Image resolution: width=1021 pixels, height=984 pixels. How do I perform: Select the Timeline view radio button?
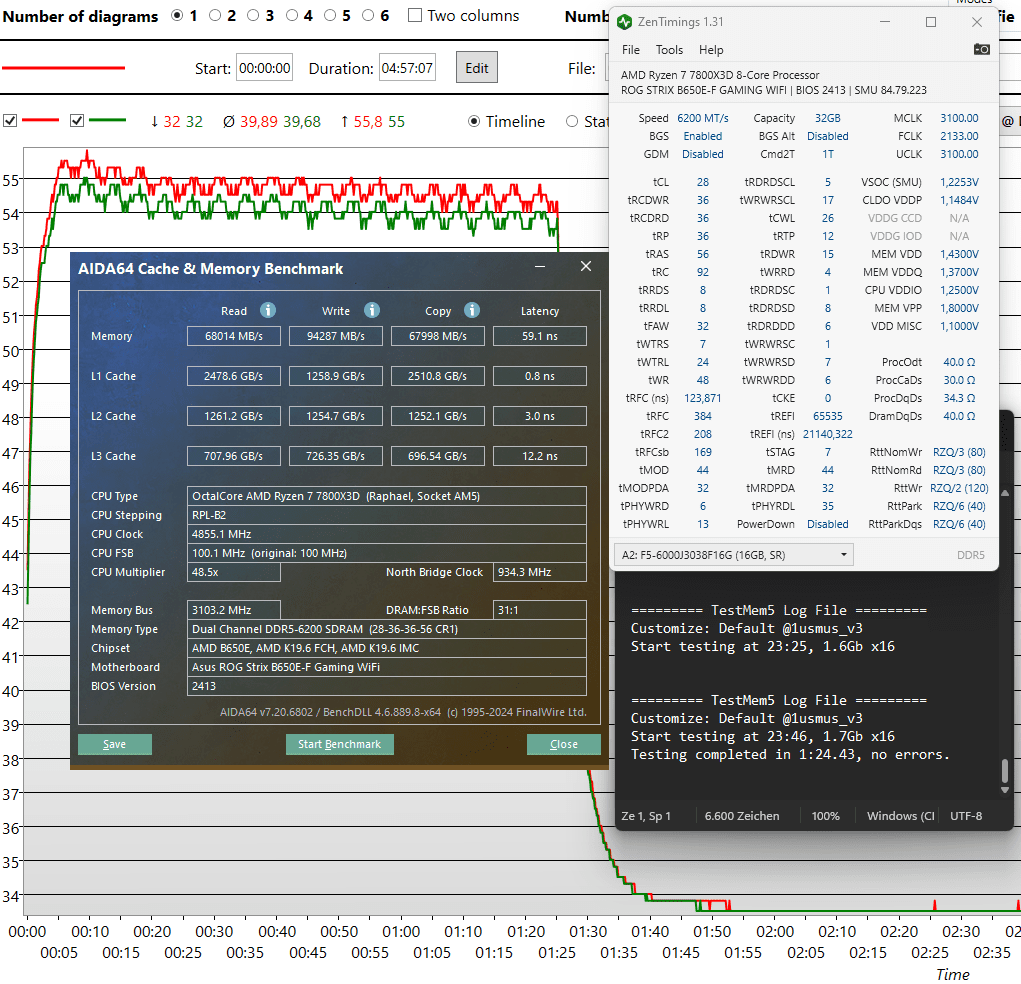click(x=474, y=121)
